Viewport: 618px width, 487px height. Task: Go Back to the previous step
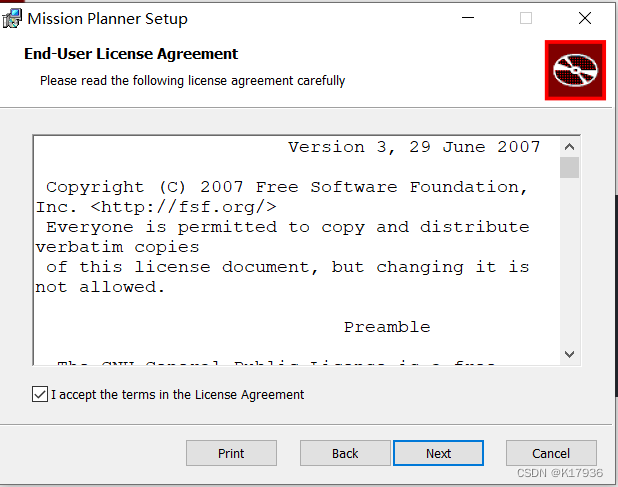[345, 453]
